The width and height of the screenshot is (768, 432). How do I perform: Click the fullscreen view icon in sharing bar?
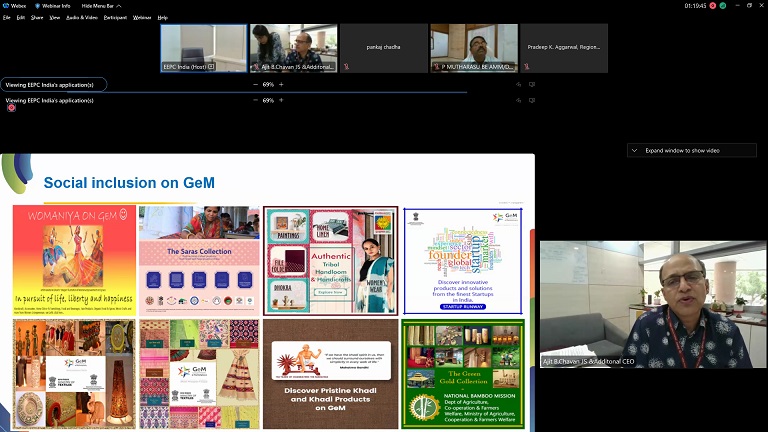click(x=532, y=85)
